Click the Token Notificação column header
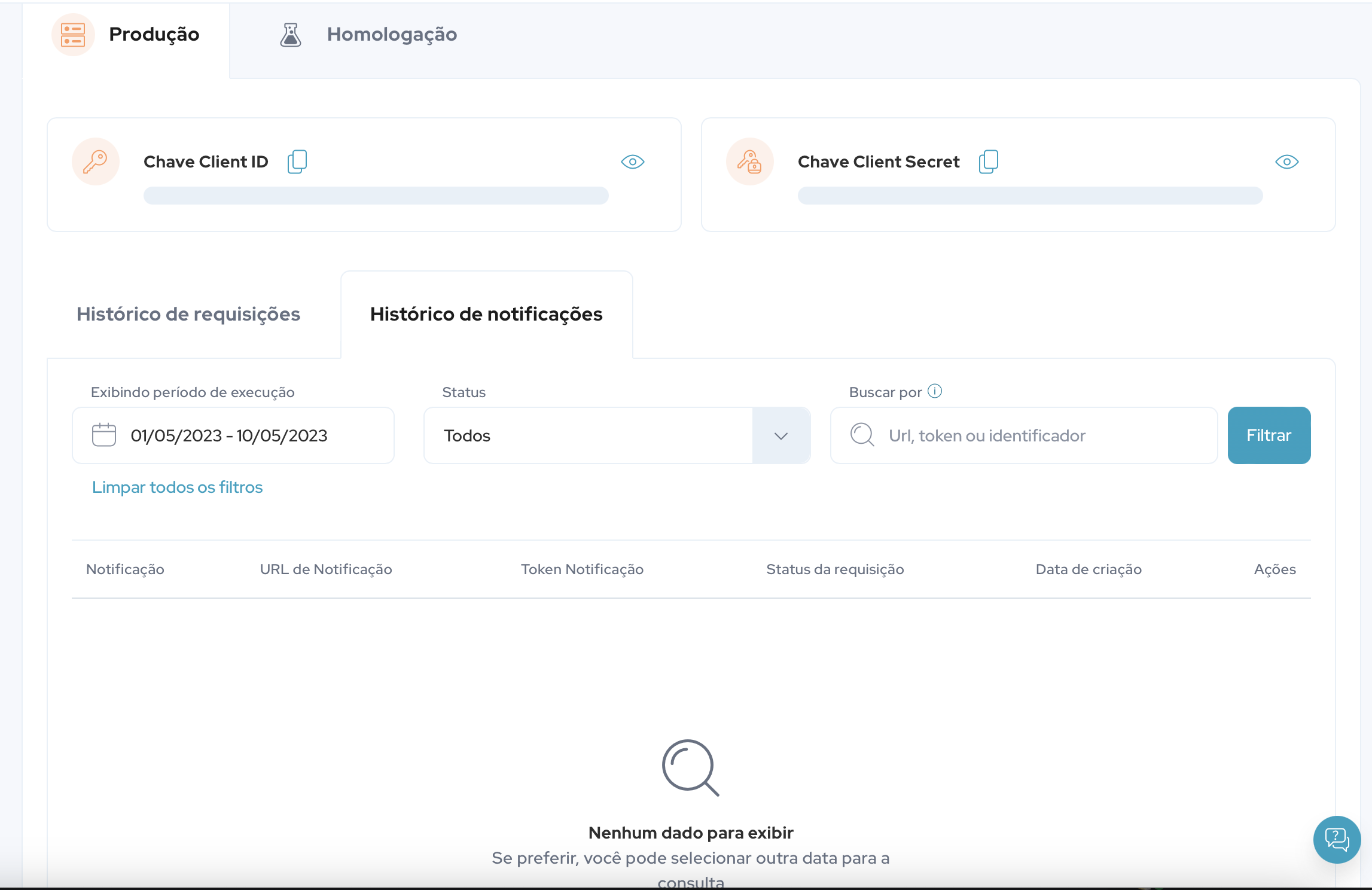Screen dimensions: 1372x890 (x=582, y=569)
